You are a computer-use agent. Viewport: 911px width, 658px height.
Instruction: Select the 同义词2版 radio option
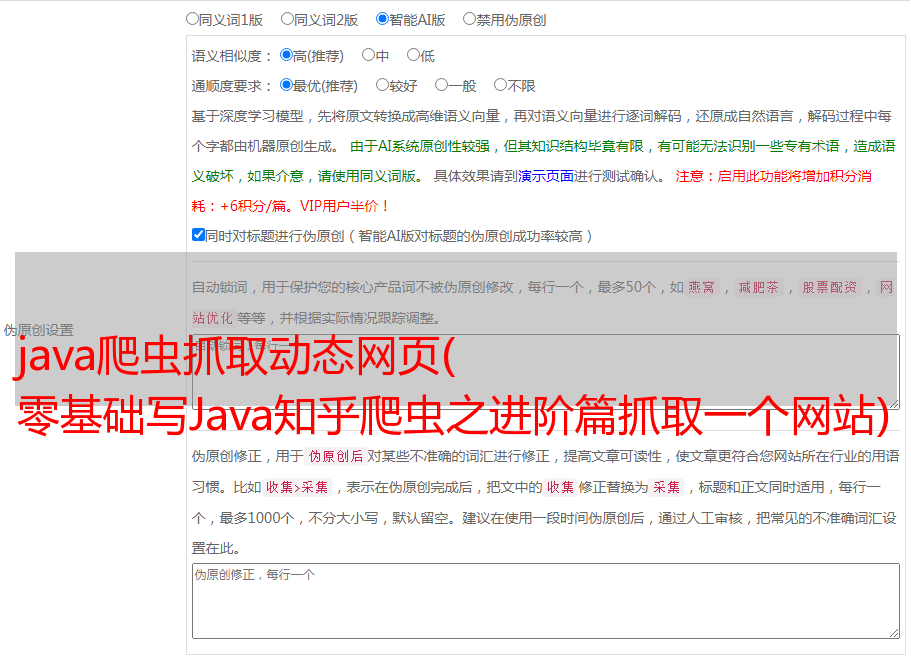[x=287, y=19]
